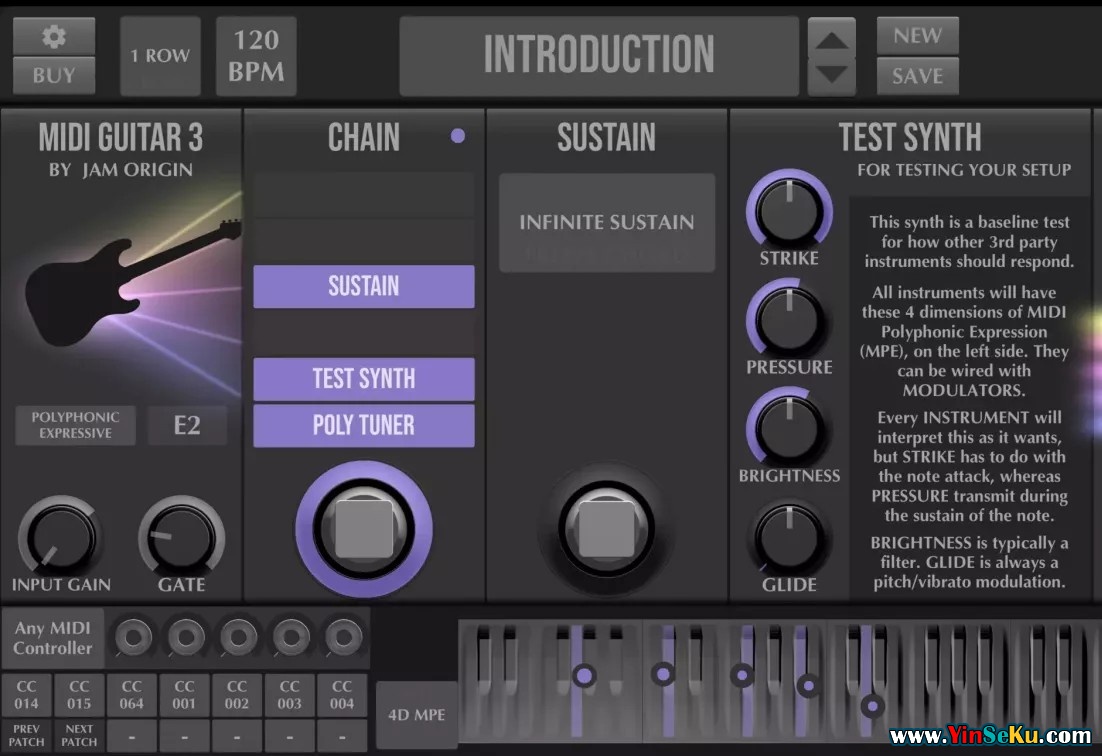Select TEST SYNTH in the chain

coord(364,379)
